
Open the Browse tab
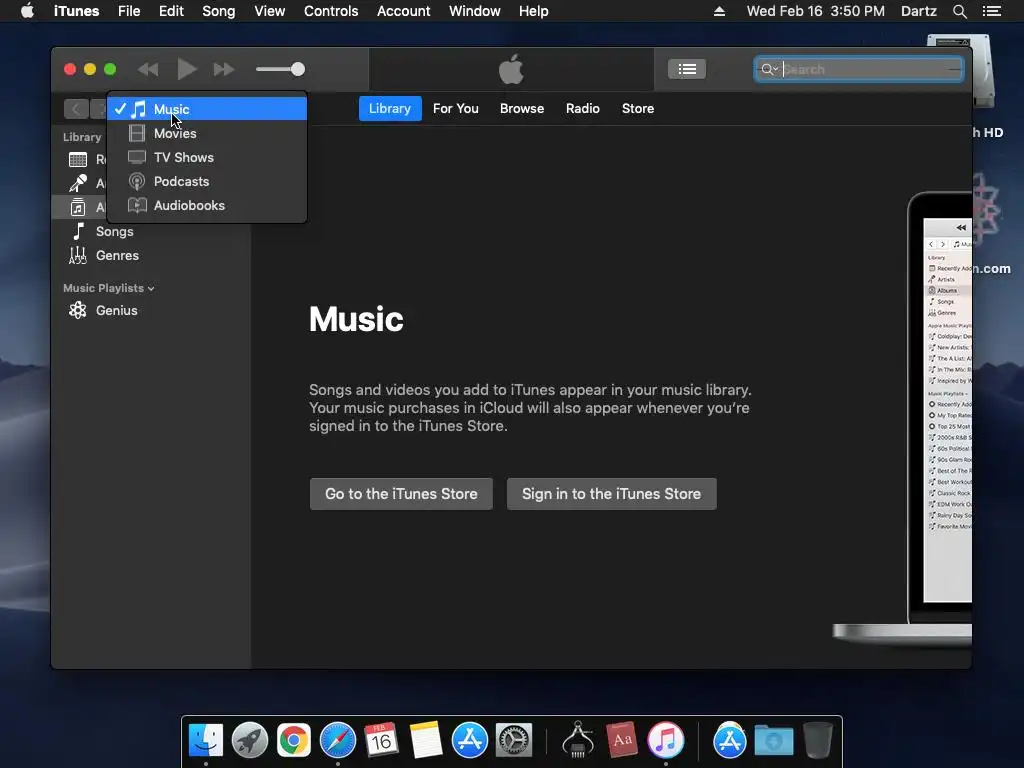coord(522,108)
